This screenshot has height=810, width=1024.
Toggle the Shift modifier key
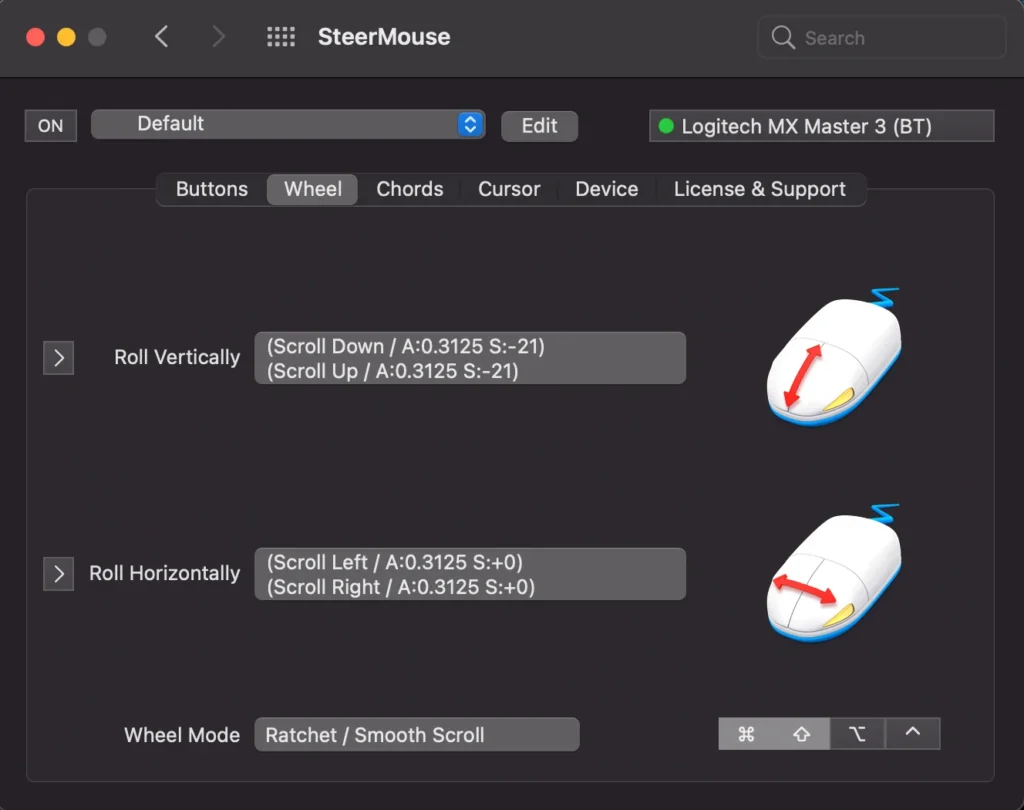coord(801,734)
